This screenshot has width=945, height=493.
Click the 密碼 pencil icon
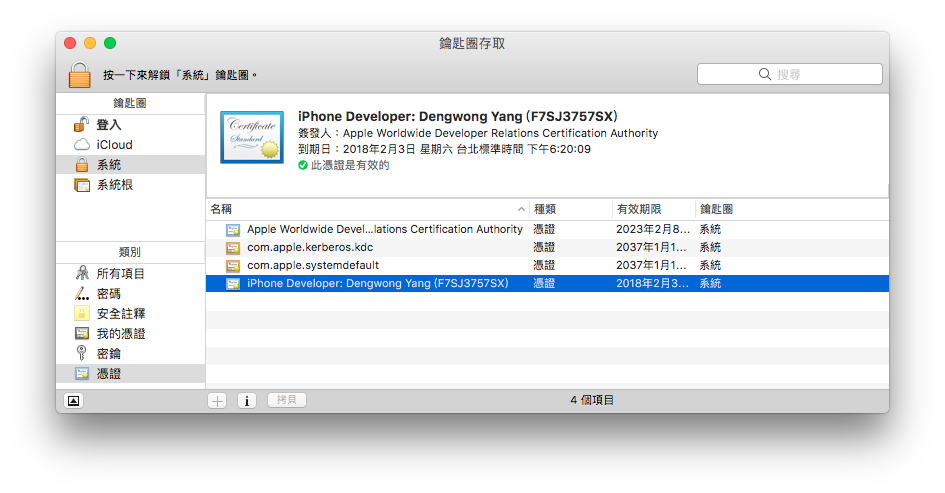pyautogui.click(x=82, y=294)
